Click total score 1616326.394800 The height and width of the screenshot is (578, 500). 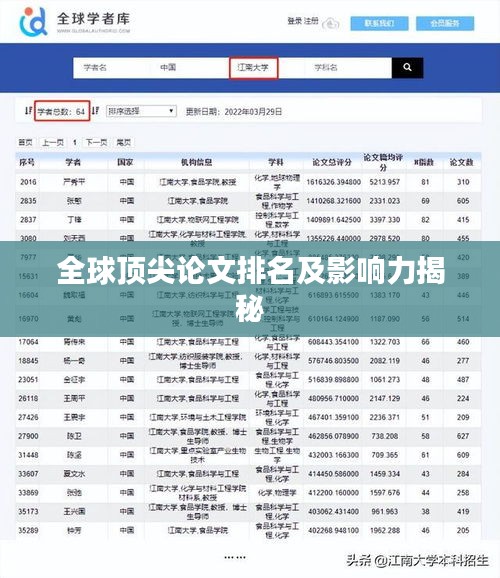click(x=333, y=182)
